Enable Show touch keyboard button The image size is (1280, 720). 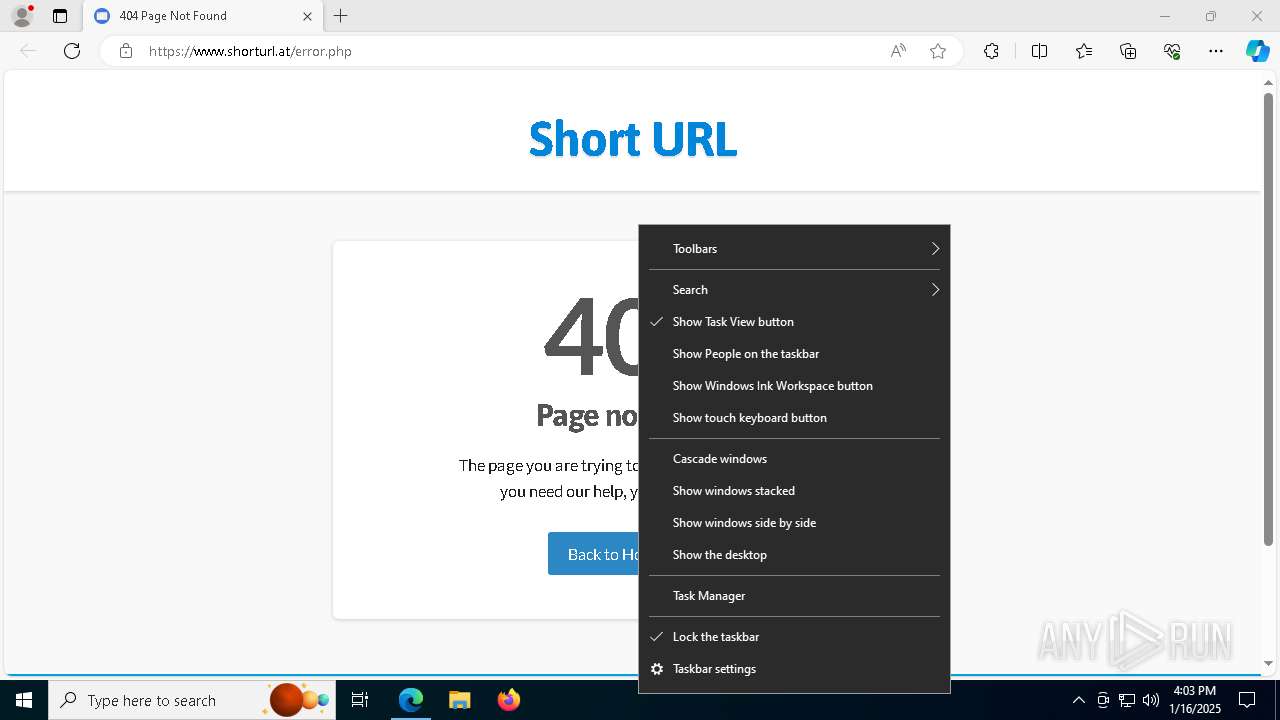click(x=794, y=417)
